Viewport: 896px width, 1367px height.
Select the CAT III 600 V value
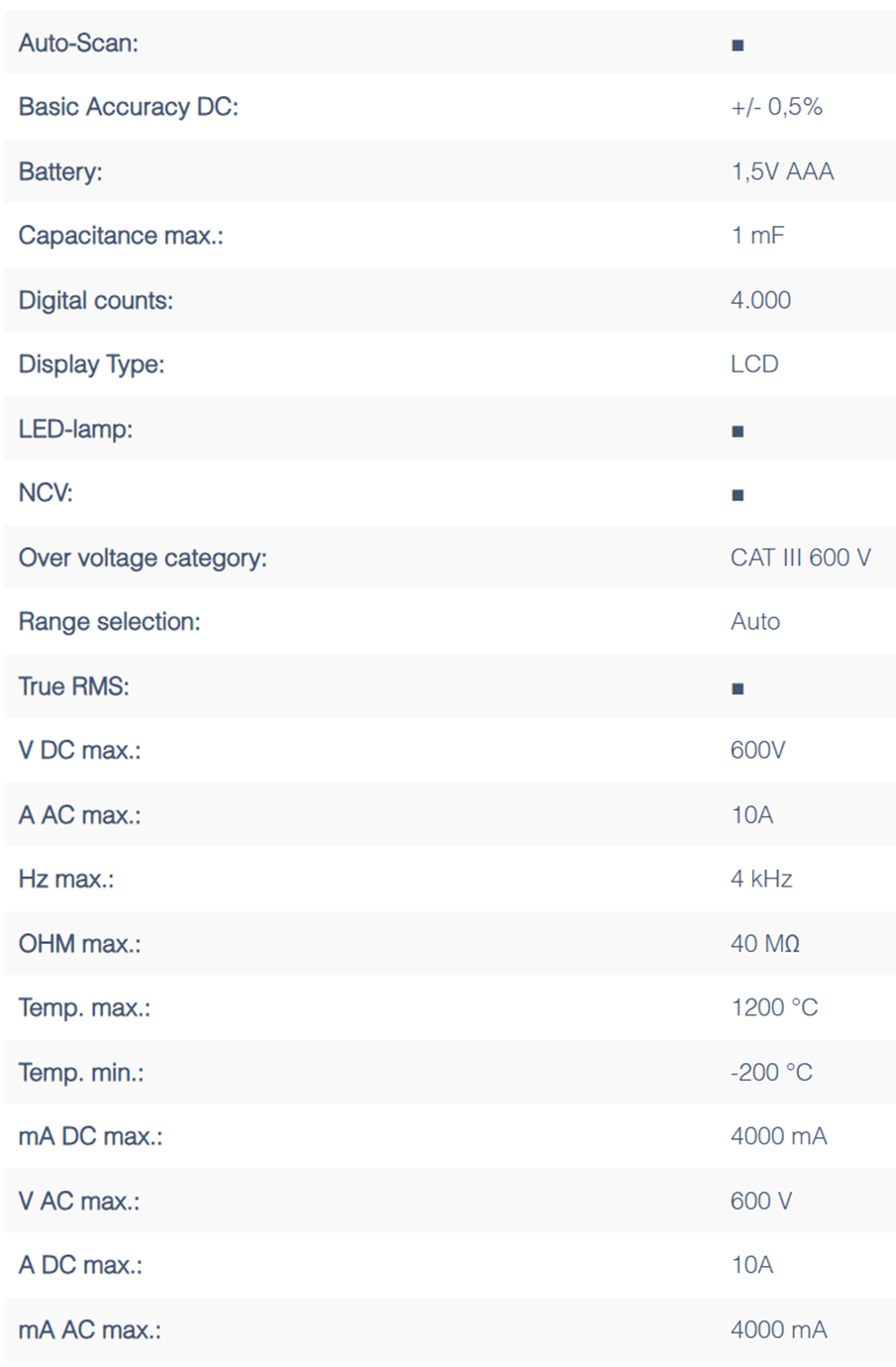coord(800,558)
